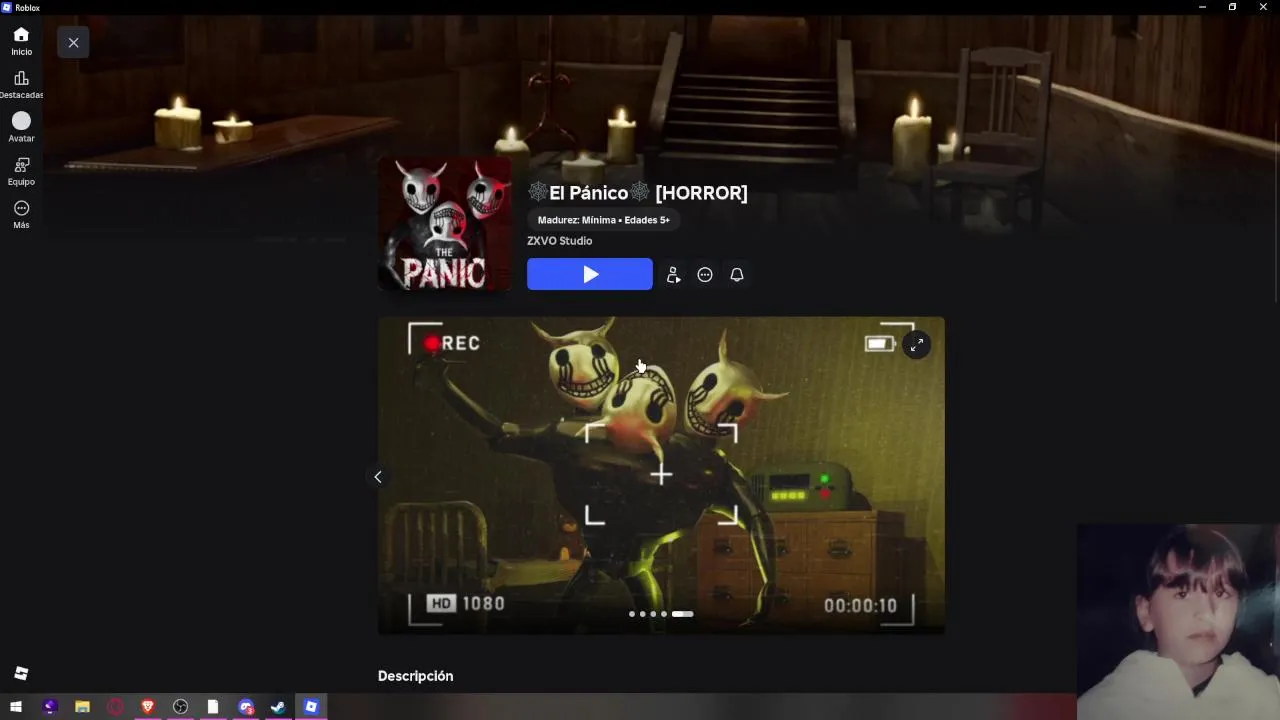Open the Inicio home icon in sidebar
Screen dimensions: 1280x720
21,41
